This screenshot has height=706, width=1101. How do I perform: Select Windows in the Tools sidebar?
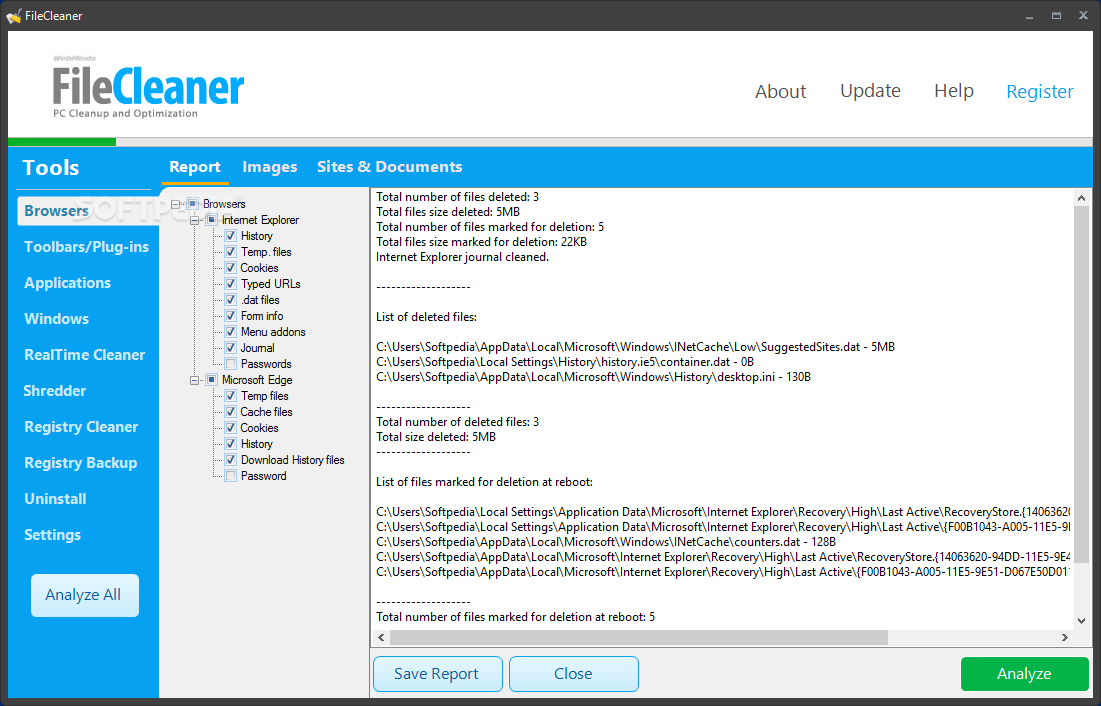click(x=56, y=319)
